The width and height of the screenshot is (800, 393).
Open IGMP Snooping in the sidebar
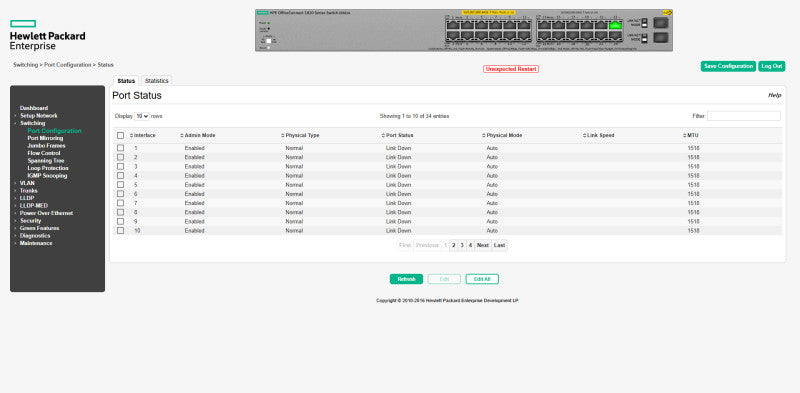pyautogui.click(x=47, y=176)
